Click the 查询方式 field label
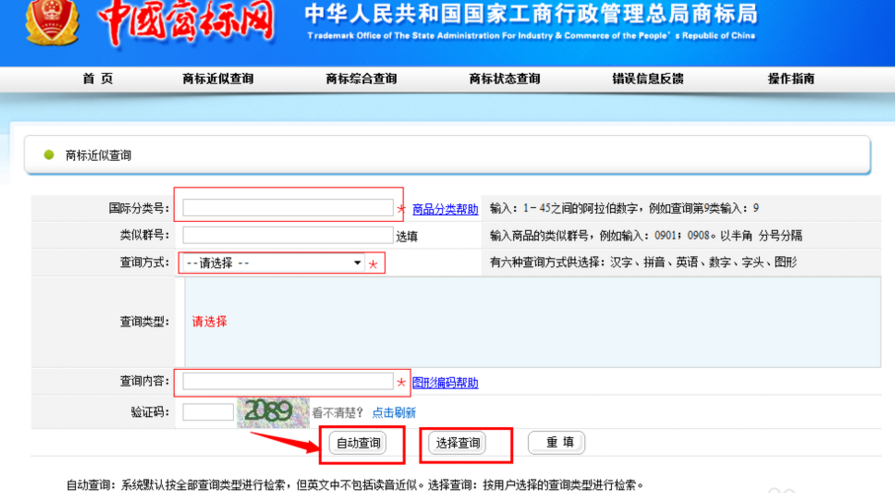The width and height of the screenshot is (895, 493). click(x=144, y=262)
